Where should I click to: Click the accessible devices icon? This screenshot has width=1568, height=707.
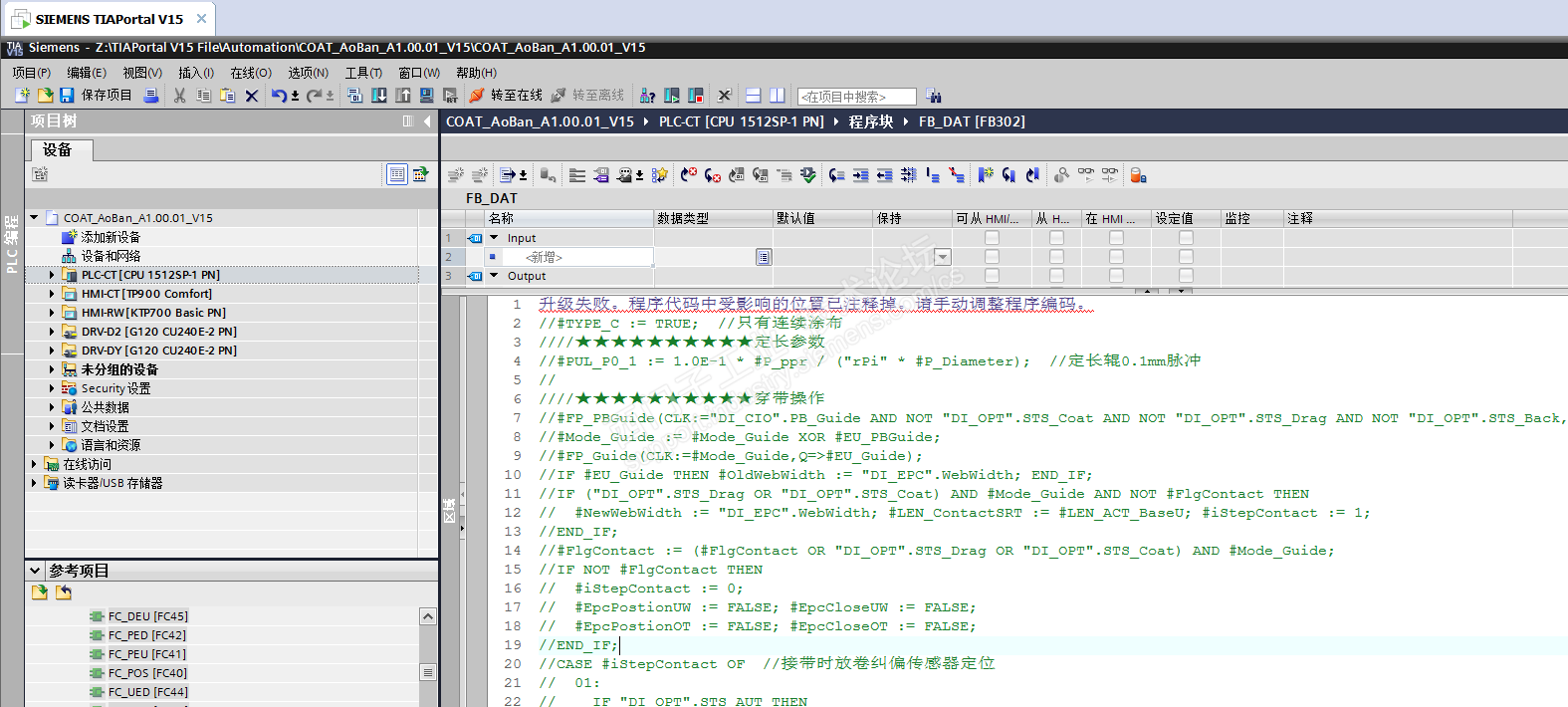tap(647, 96)
